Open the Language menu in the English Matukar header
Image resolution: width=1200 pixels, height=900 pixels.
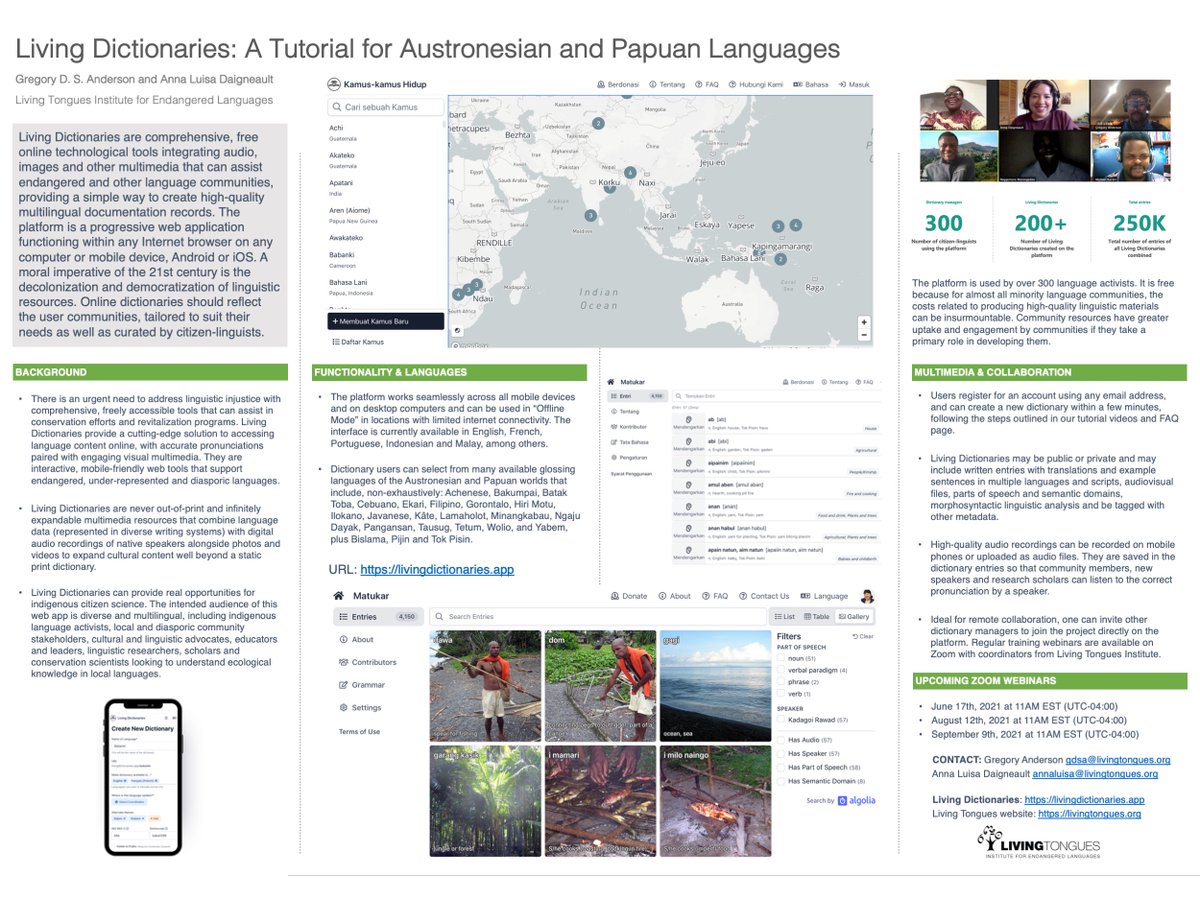tap(824, 596)
